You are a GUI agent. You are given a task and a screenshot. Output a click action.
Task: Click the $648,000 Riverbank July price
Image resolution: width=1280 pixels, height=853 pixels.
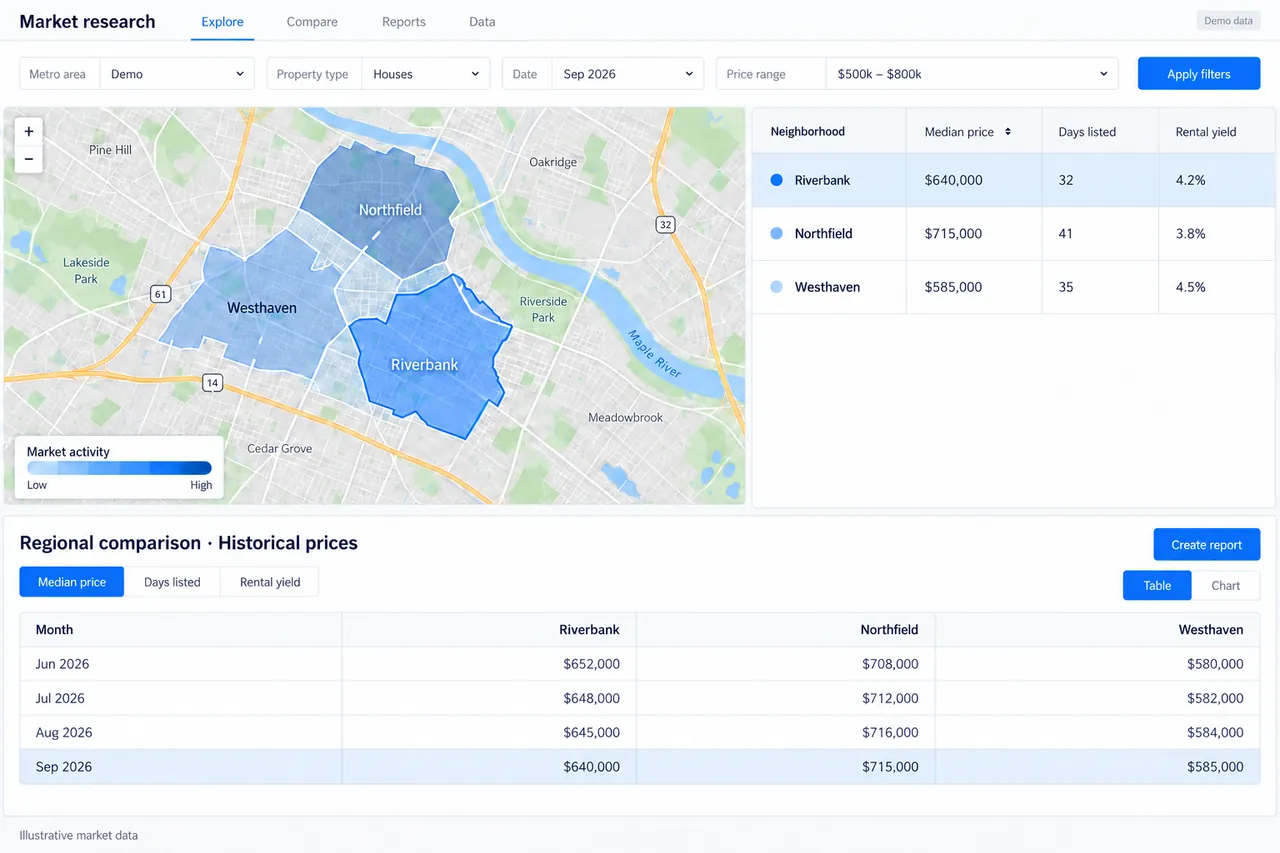tap(591, 698)
